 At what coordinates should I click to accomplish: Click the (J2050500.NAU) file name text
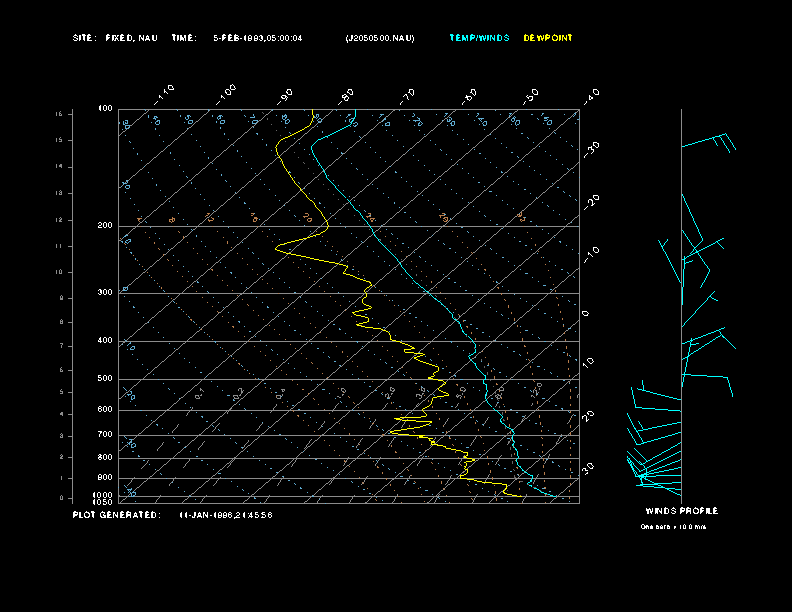click(x=379, y=38)
